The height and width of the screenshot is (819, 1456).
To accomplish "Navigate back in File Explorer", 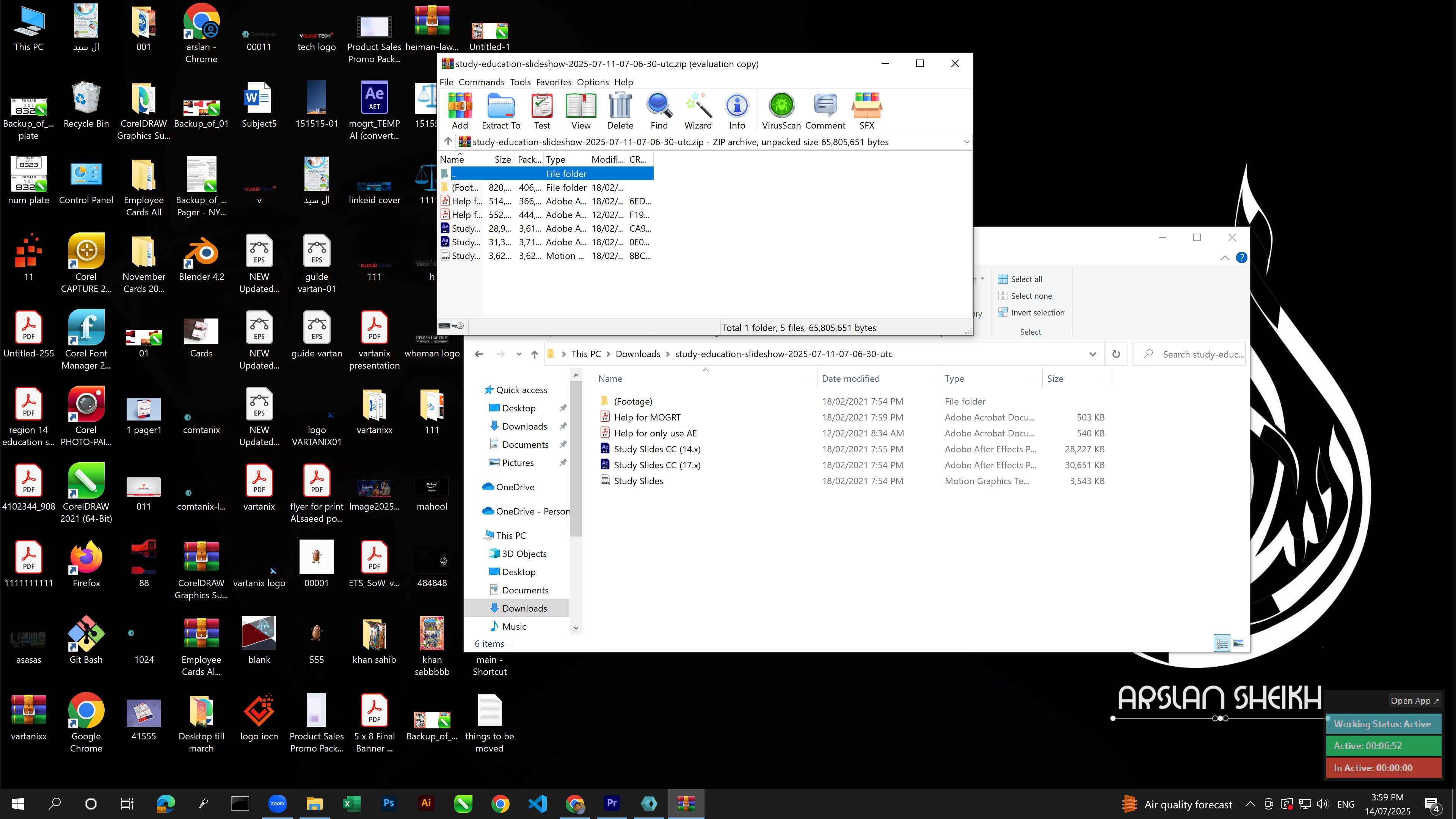I will [479, 354].
